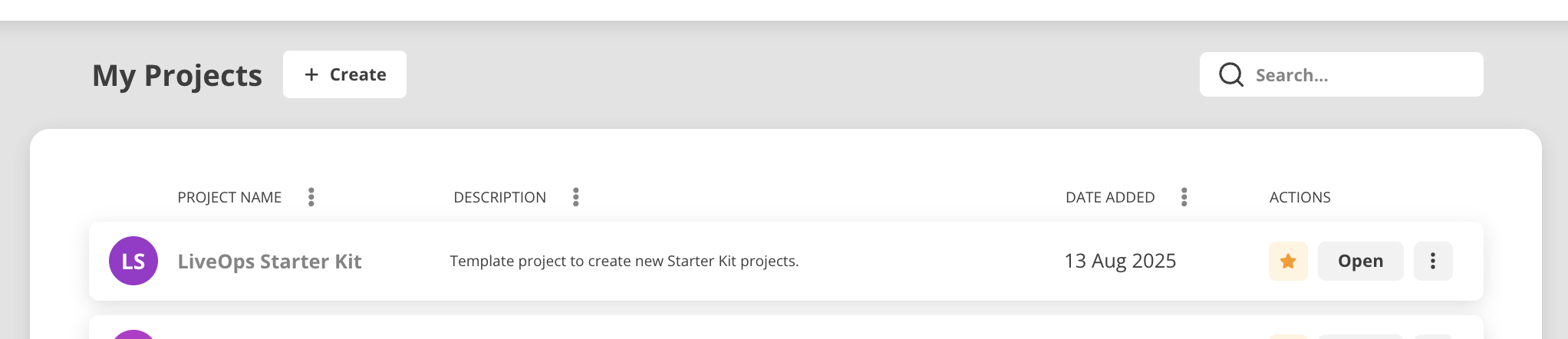Sort by the PROJECT NAME column header

[x=229, y=197]
